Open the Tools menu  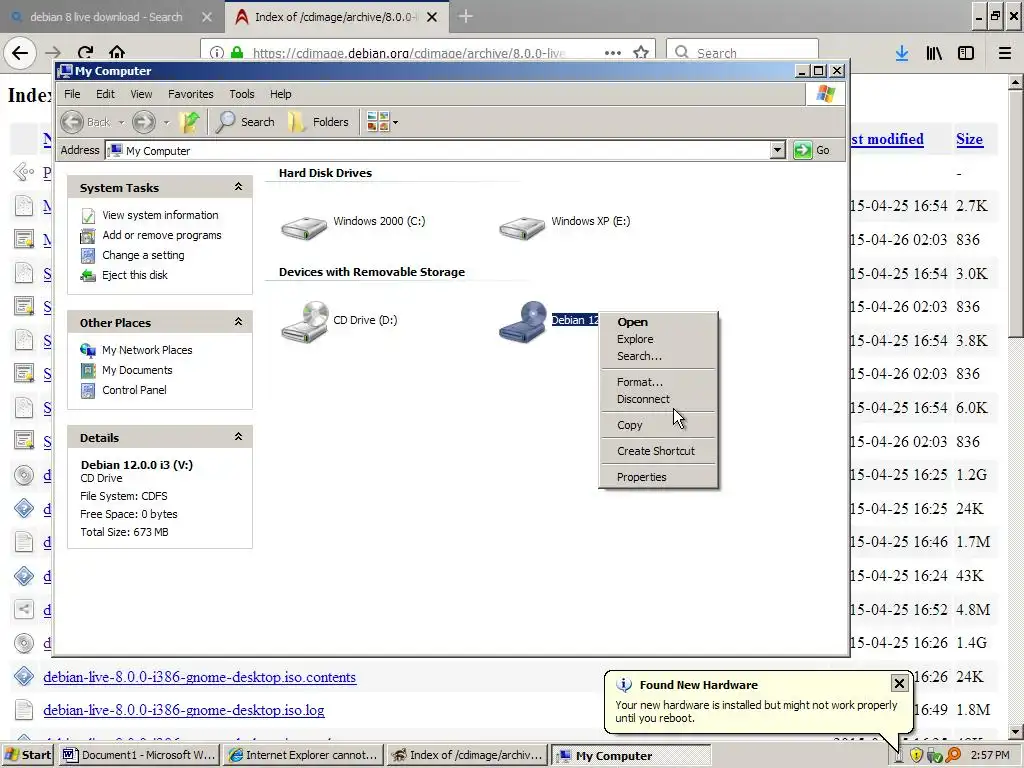pos(242,94)
